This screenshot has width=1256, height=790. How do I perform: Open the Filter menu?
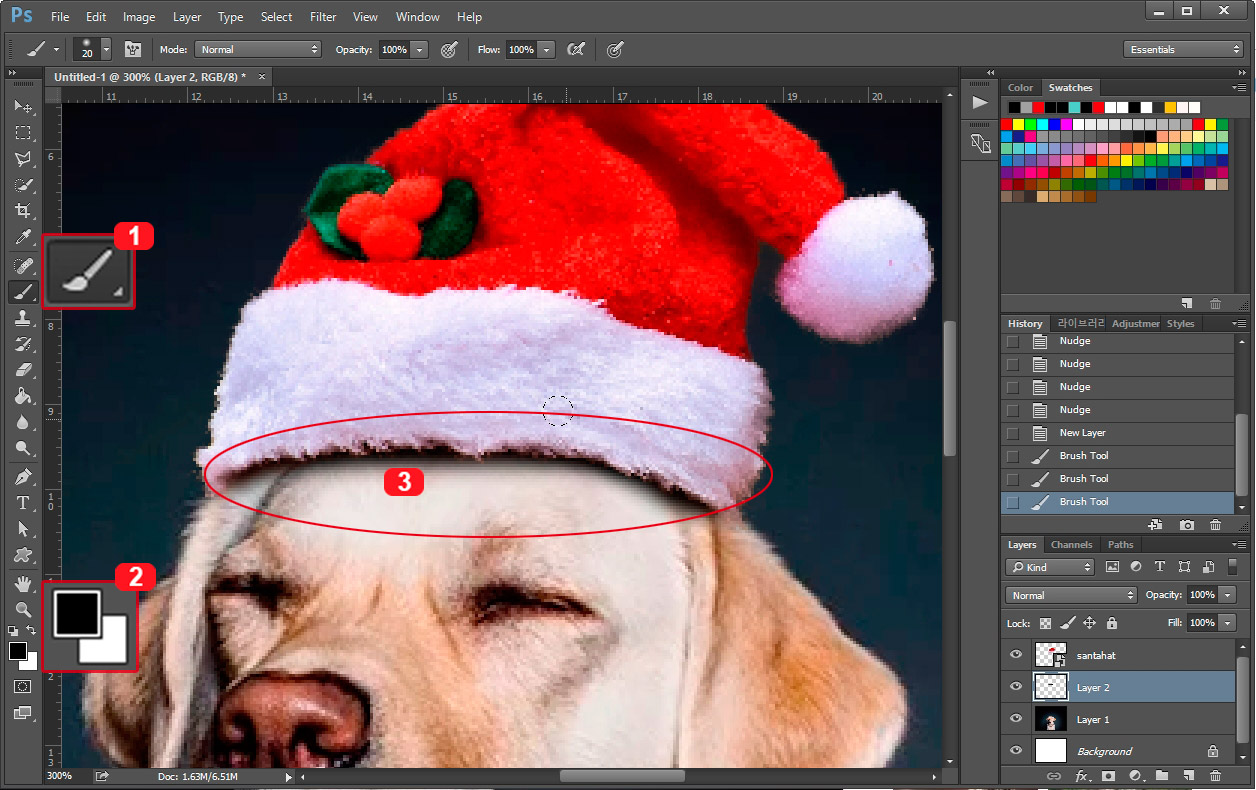(x=323, y=17)
